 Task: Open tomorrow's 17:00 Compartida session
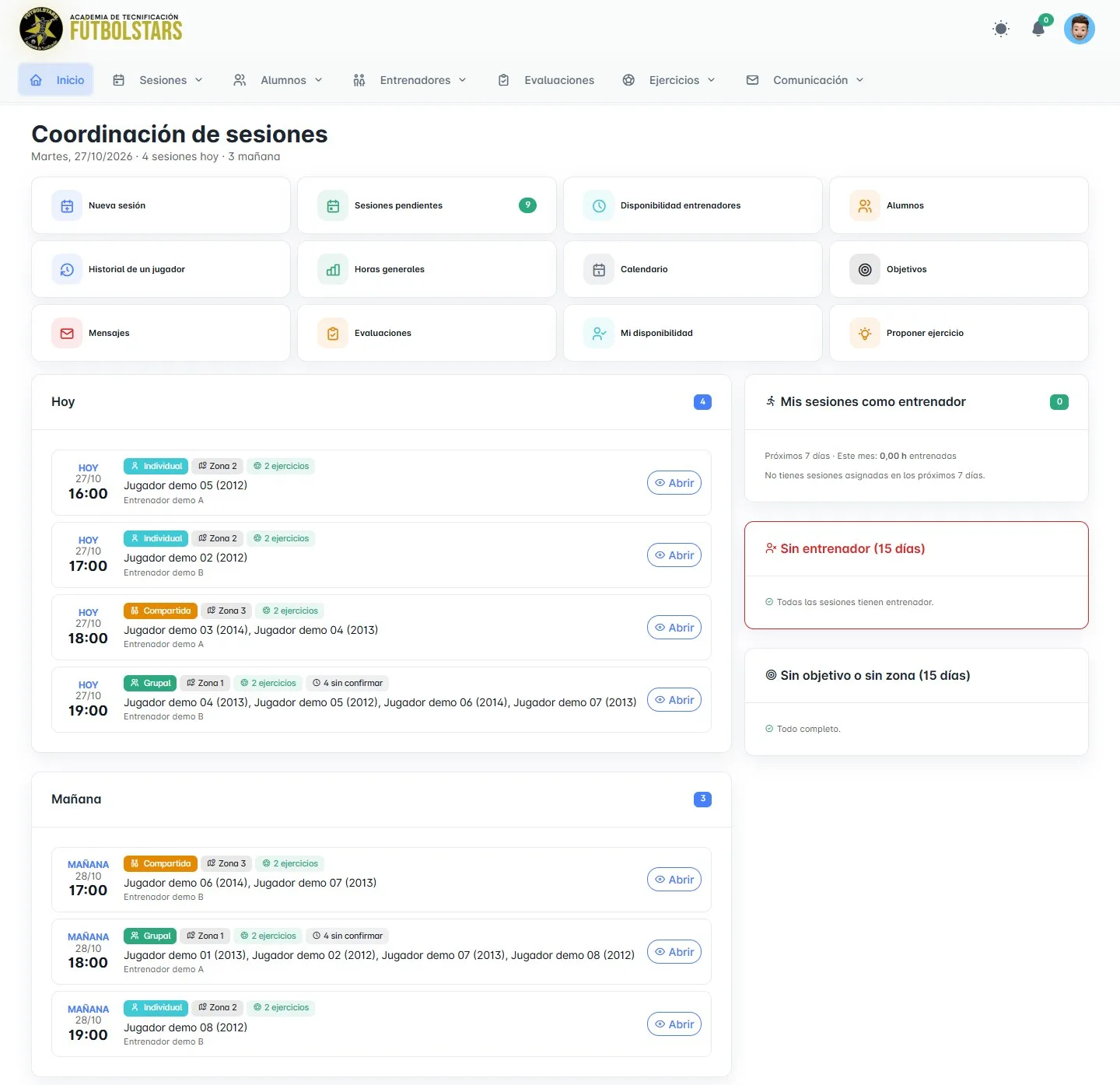[674, 880]
